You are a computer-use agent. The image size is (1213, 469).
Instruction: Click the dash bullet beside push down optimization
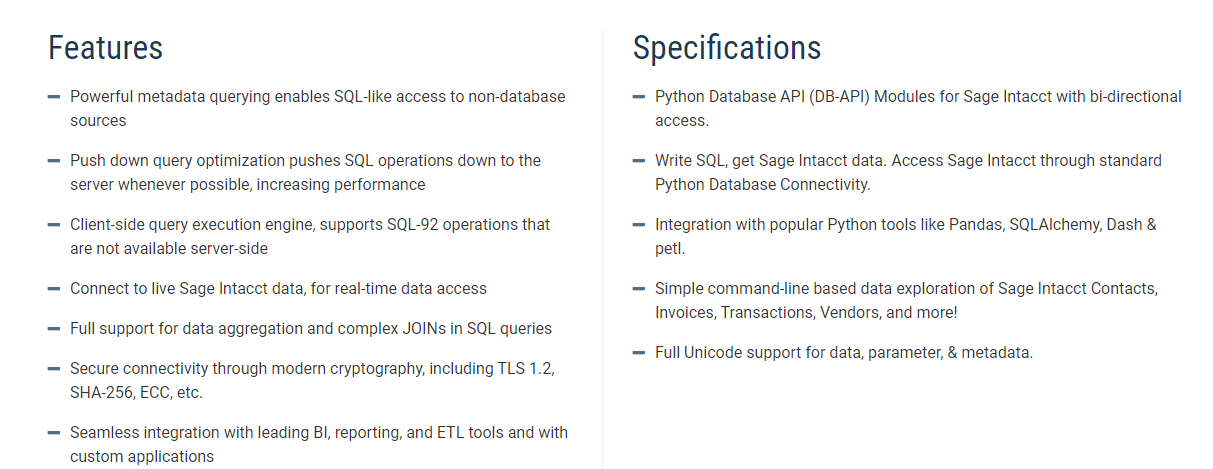[54, 161]
